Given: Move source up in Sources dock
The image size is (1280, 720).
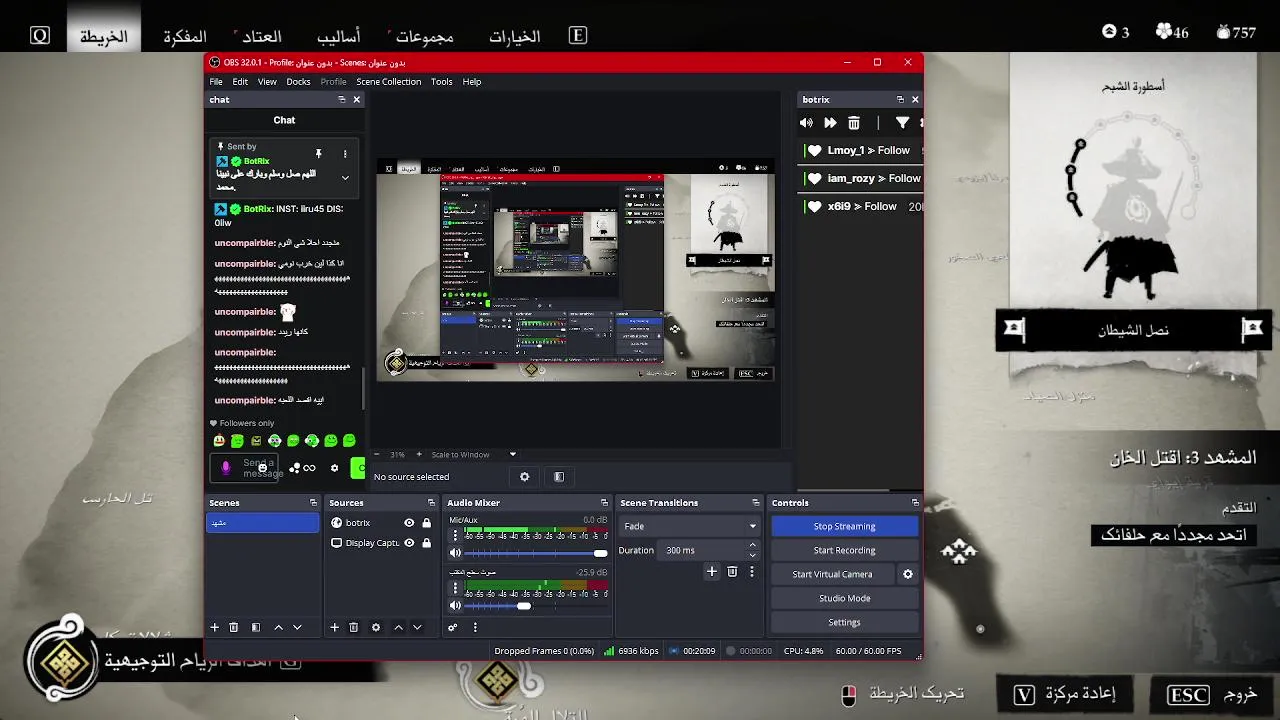Looking at the screenshot, I should point(398,627).
